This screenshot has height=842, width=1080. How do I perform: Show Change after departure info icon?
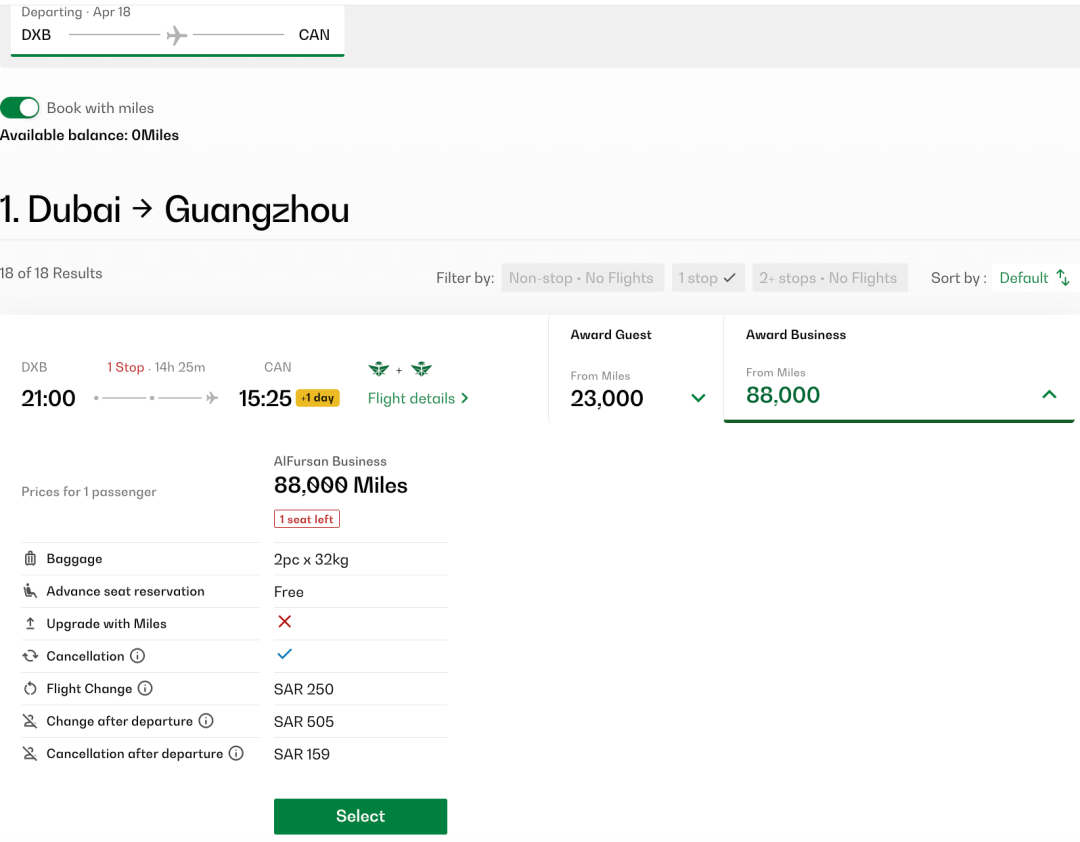click(206, 721)
